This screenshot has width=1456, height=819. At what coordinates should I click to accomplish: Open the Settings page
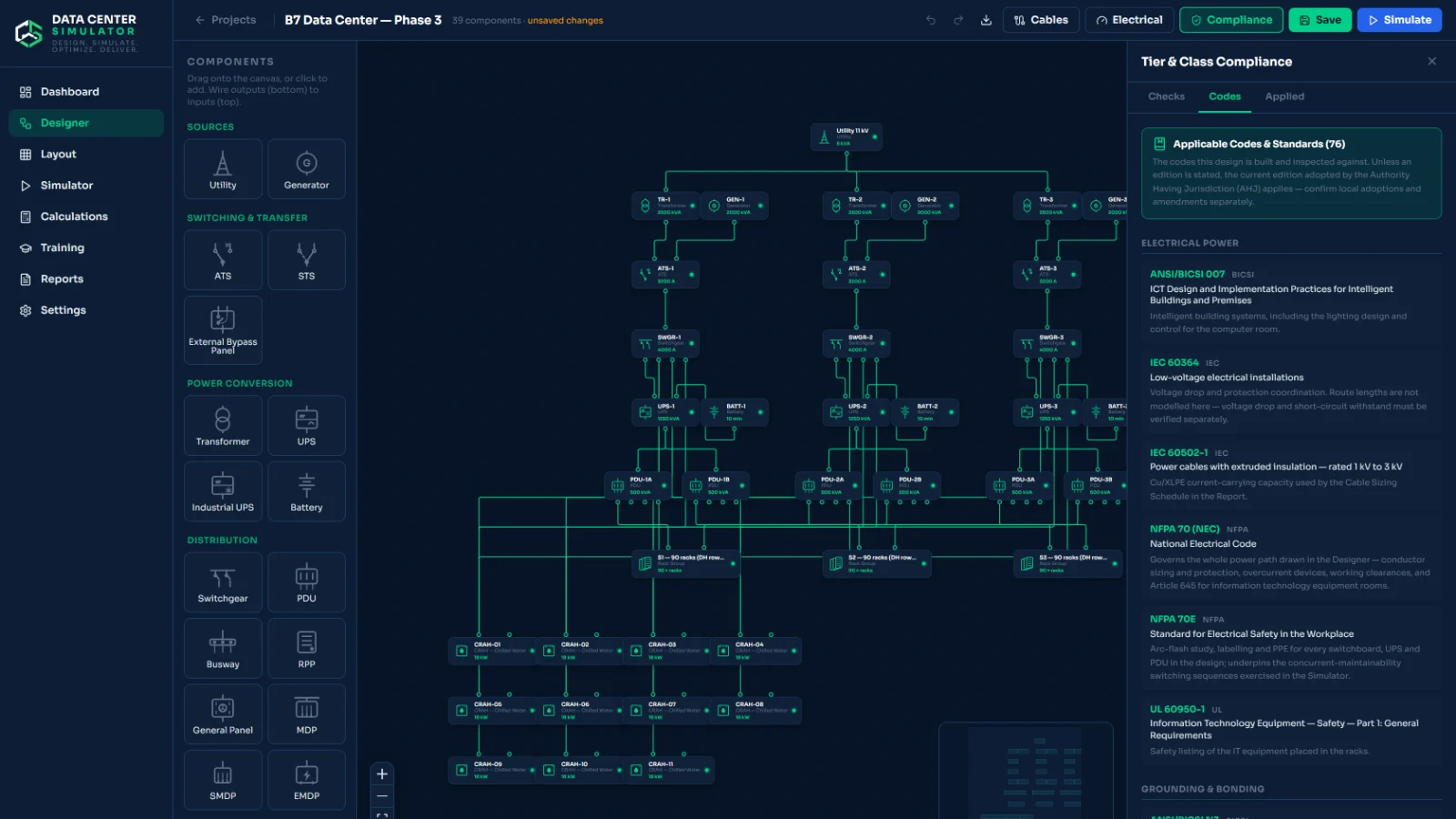(x=86, y=310)
